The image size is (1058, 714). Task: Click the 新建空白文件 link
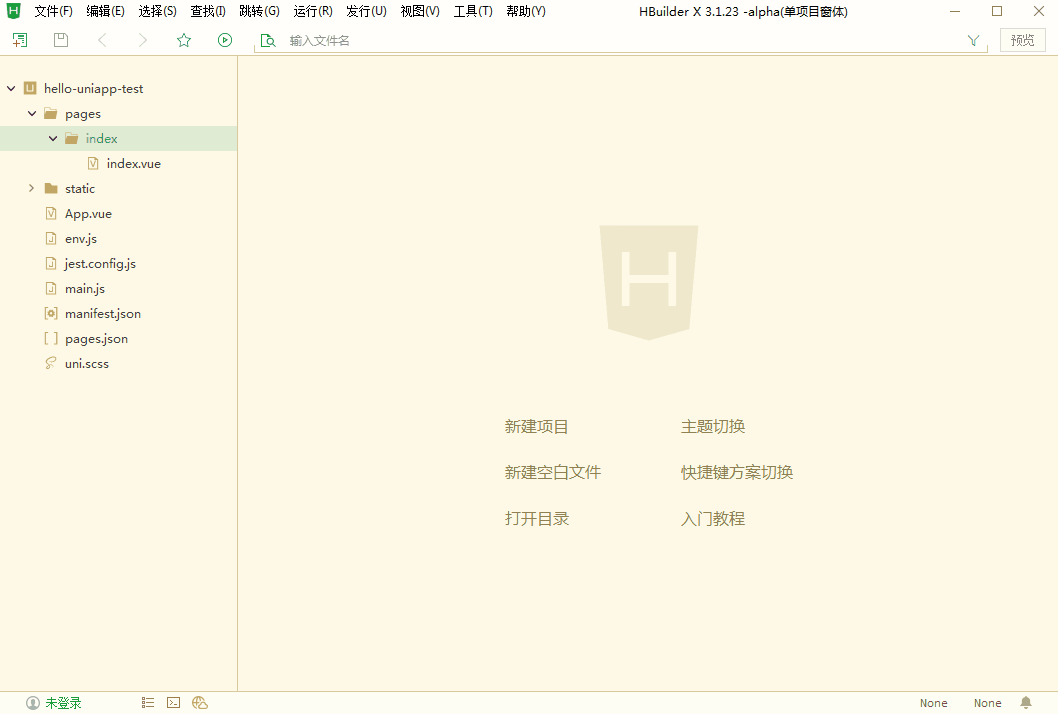553,472
